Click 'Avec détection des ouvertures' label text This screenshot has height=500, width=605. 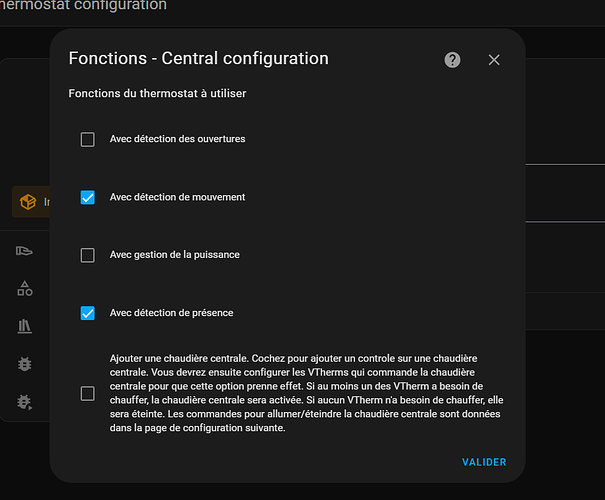[x=177, y=139]
